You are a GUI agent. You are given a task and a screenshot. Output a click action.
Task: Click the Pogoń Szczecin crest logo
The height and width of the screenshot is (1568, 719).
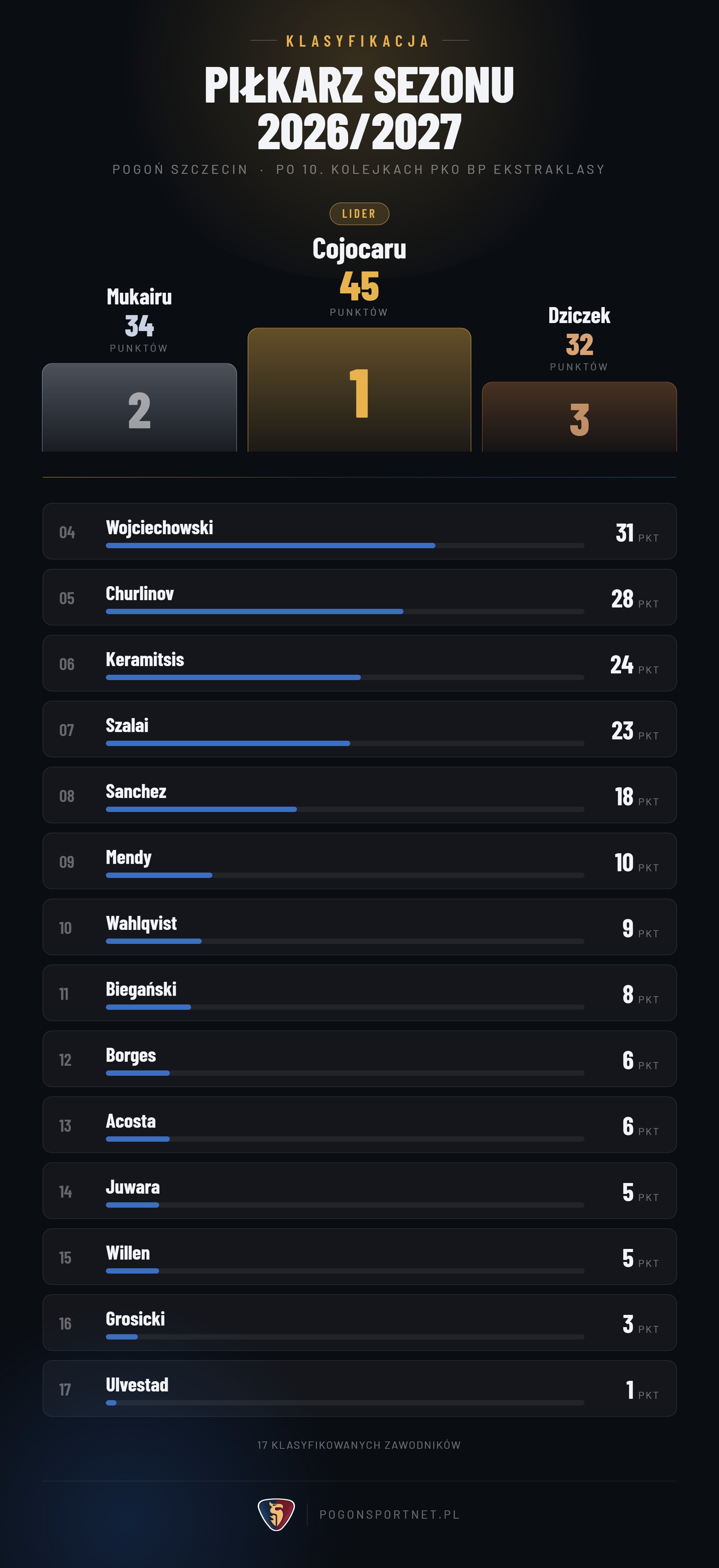[x=276, y=1514]
